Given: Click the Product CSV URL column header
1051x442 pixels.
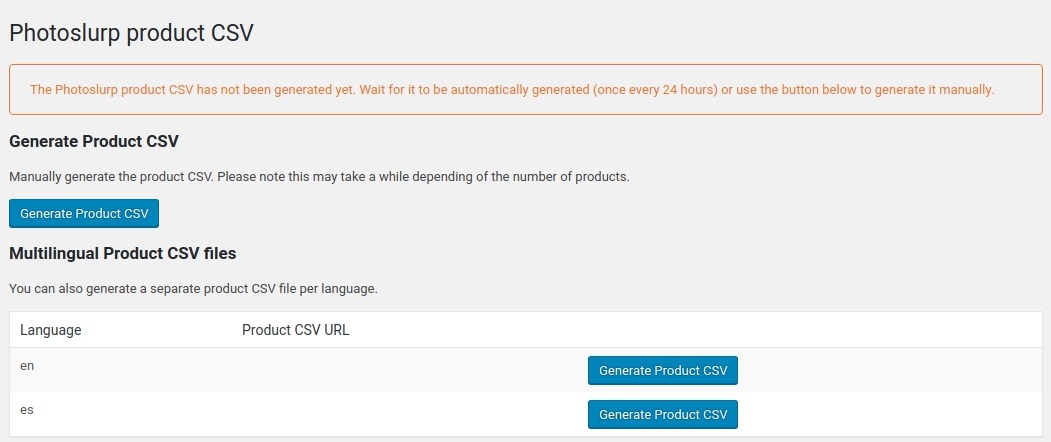Looking at the screenshot, I should point(296,330).
